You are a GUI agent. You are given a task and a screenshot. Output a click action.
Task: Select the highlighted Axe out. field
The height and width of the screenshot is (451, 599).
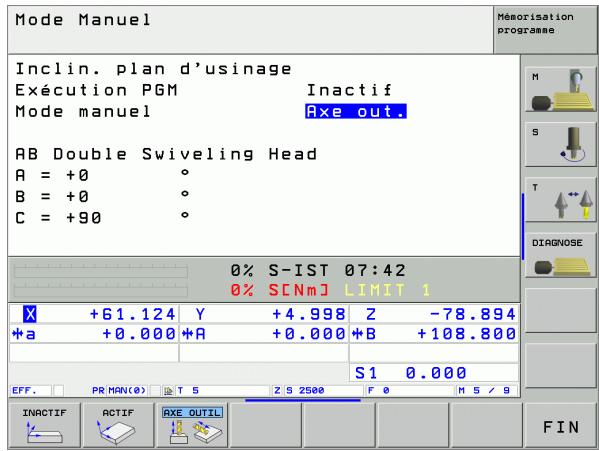tap(356, 111)
